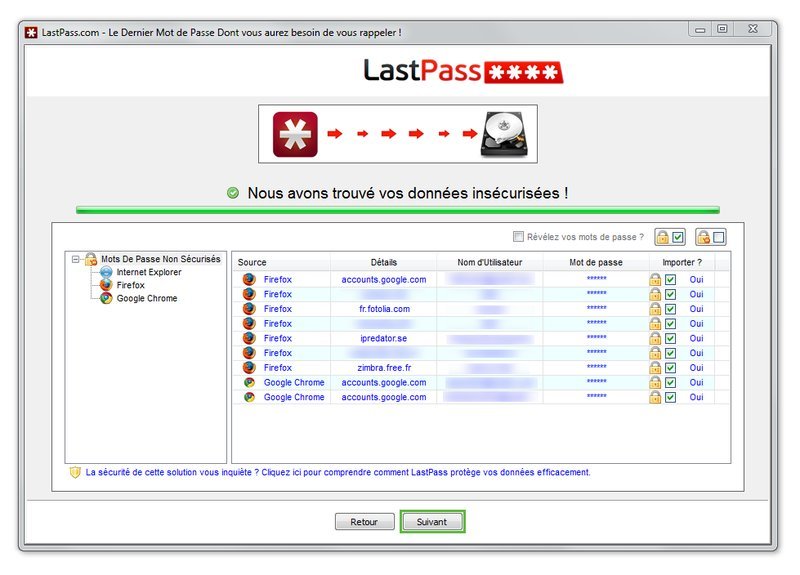Click the Google Chrome icon in the left tree
The image size is (800, 575).
pos(106,298)
